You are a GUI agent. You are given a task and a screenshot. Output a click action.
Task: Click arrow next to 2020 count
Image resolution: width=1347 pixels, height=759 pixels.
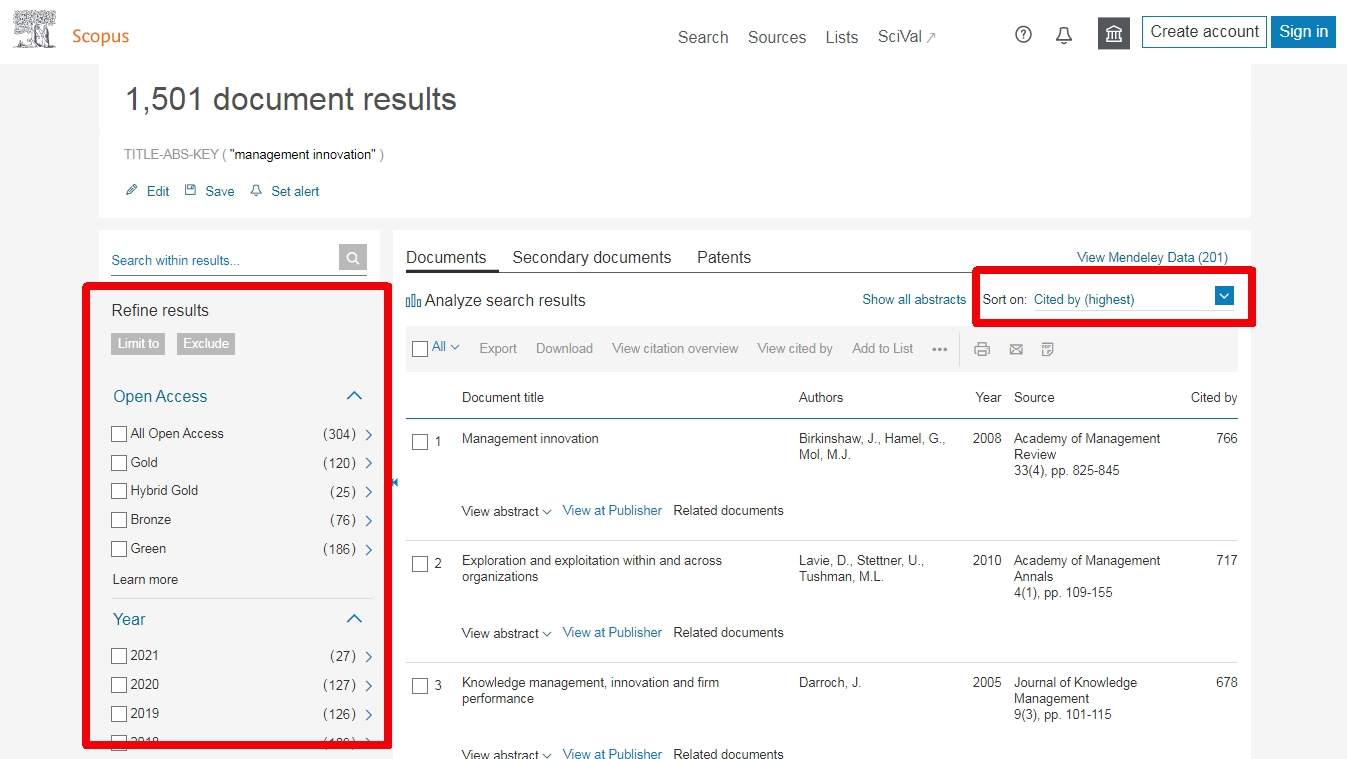pos(369,685)
